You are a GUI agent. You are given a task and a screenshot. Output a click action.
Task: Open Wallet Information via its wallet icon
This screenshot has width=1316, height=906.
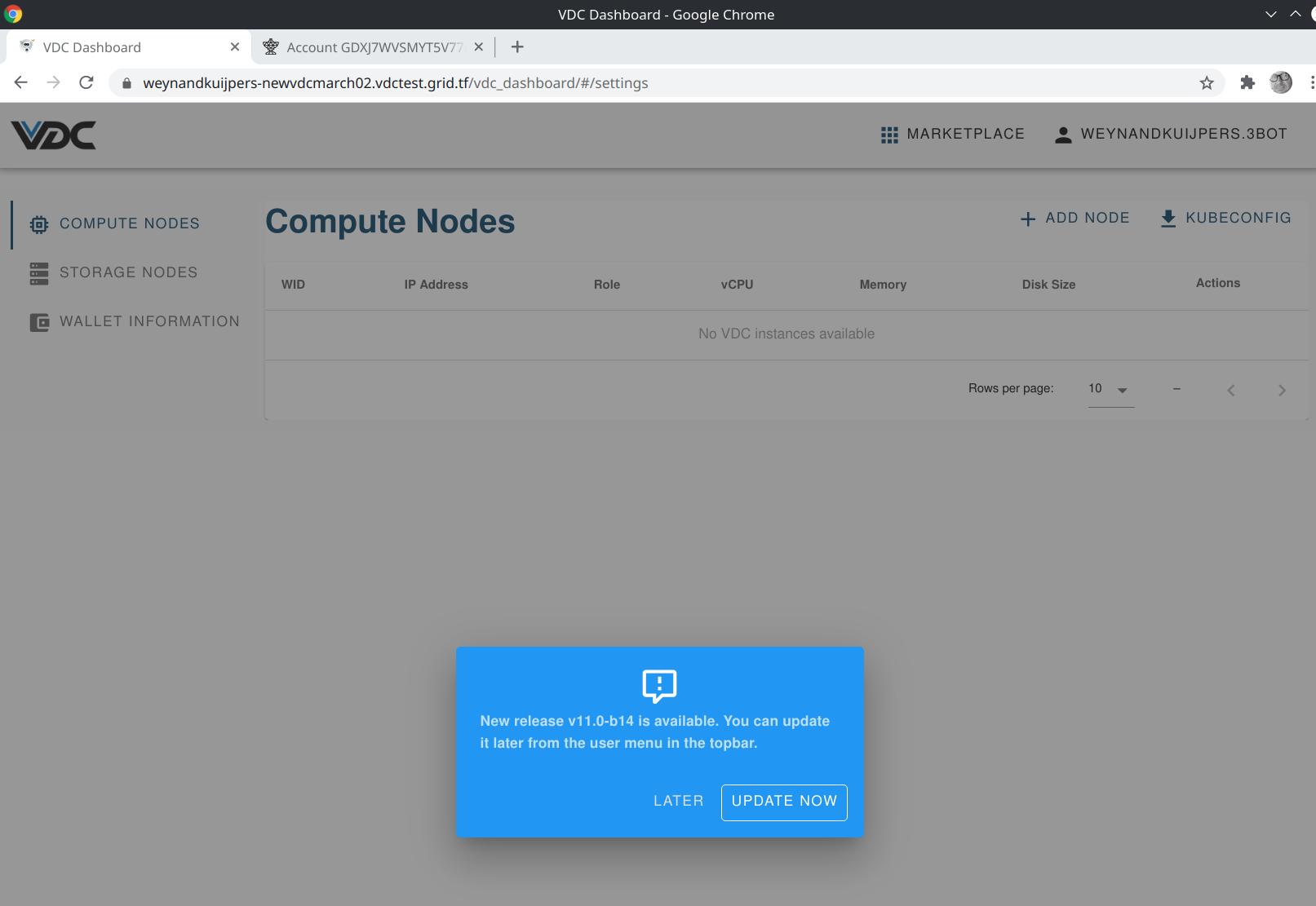38,321
